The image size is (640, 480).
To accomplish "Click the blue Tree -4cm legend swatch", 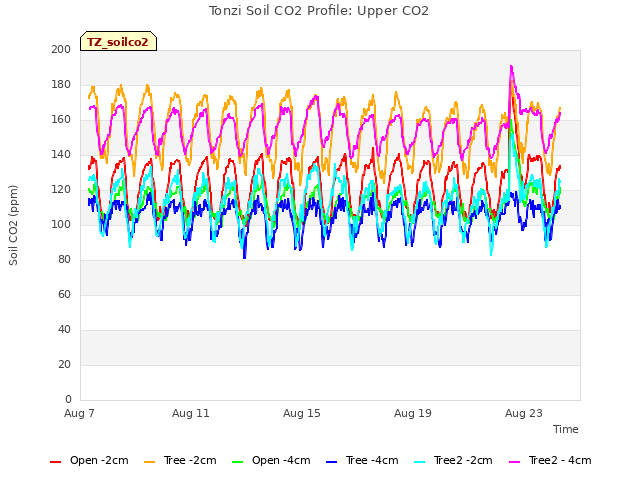I will tap(331, 462).
